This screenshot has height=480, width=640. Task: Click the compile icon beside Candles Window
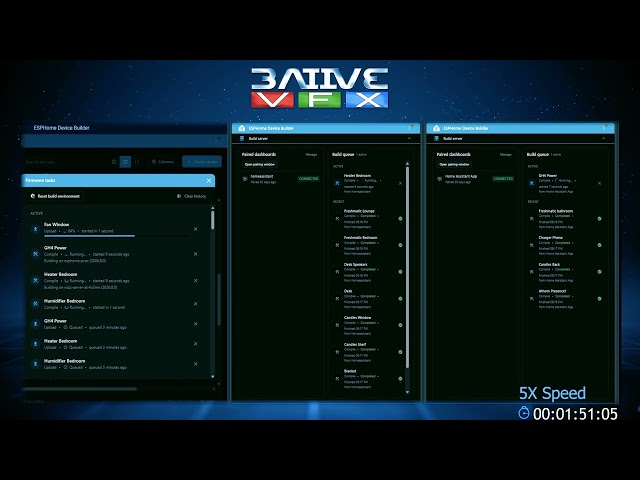pos(337,325)
